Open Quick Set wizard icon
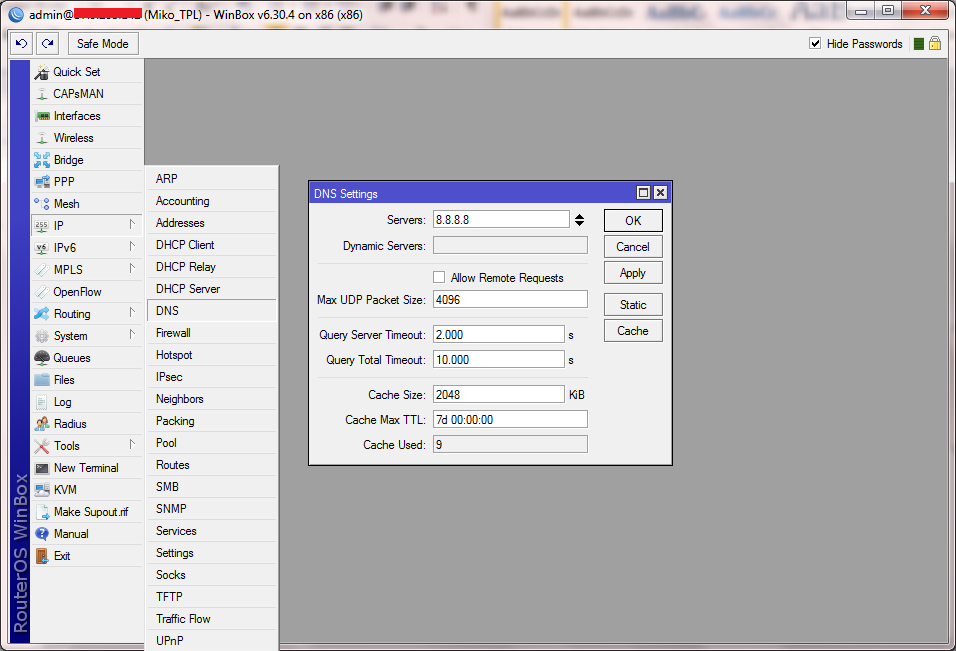The width and height of the screenshot is (956, 651). [41, 72]
